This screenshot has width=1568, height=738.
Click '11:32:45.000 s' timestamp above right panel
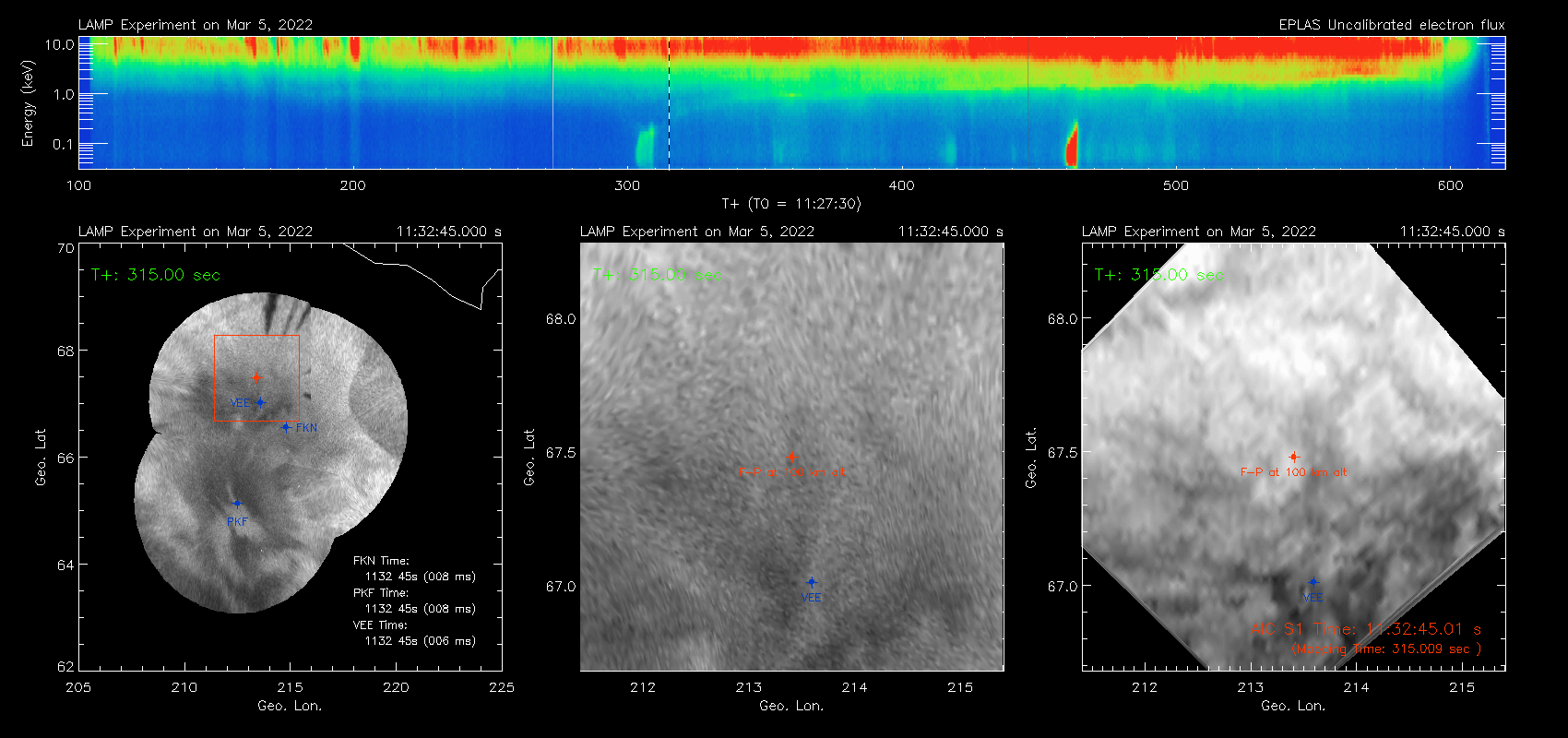(1453, 232)
